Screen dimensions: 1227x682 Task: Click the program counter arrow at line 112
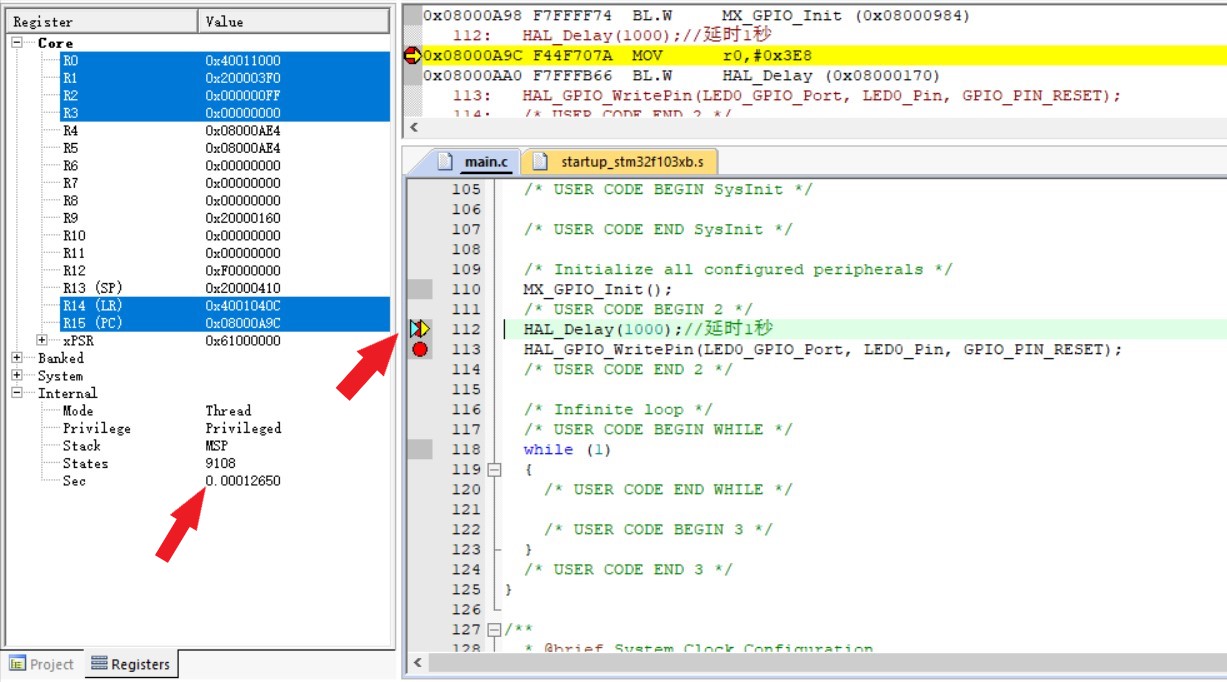pos(419,329)
